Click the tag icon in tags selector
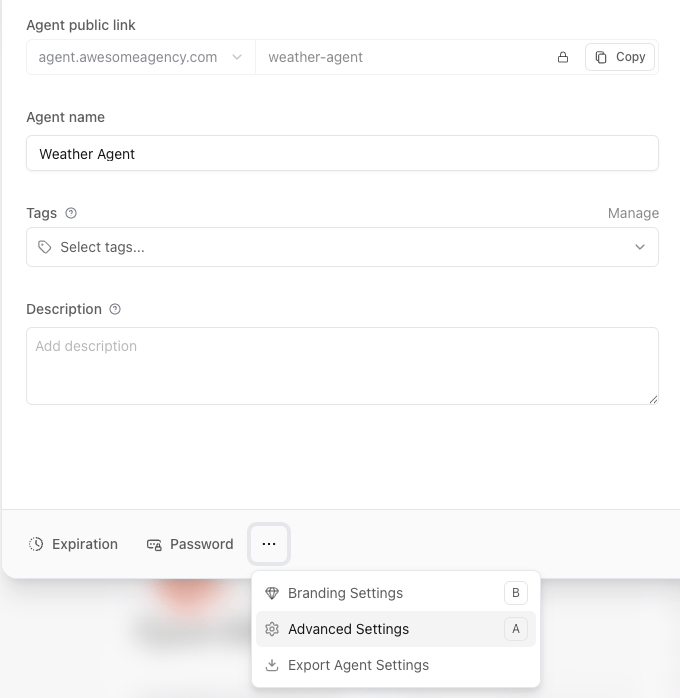Screen dimensions: 680x698 click(45, 247)
